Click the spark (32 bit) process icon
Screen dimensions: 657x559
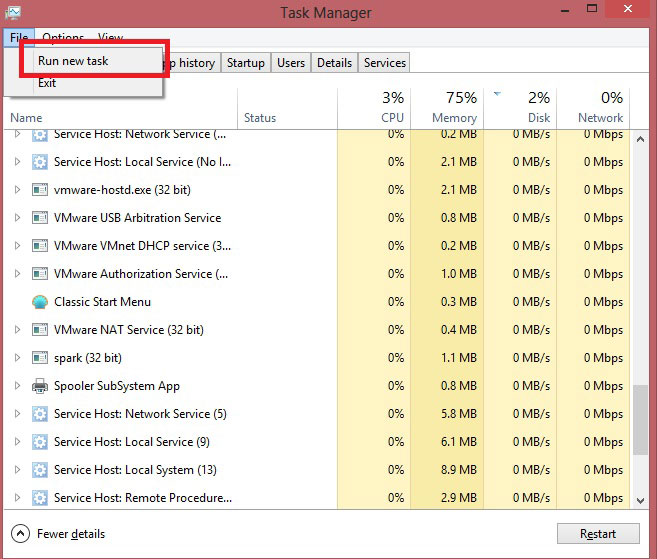pyautogui.click(x=40, y=358)
